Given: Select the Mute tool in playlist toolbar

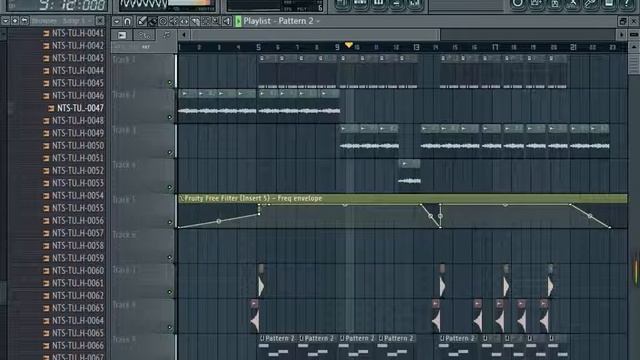Looking at the screenshot, I should click(173, 21).
